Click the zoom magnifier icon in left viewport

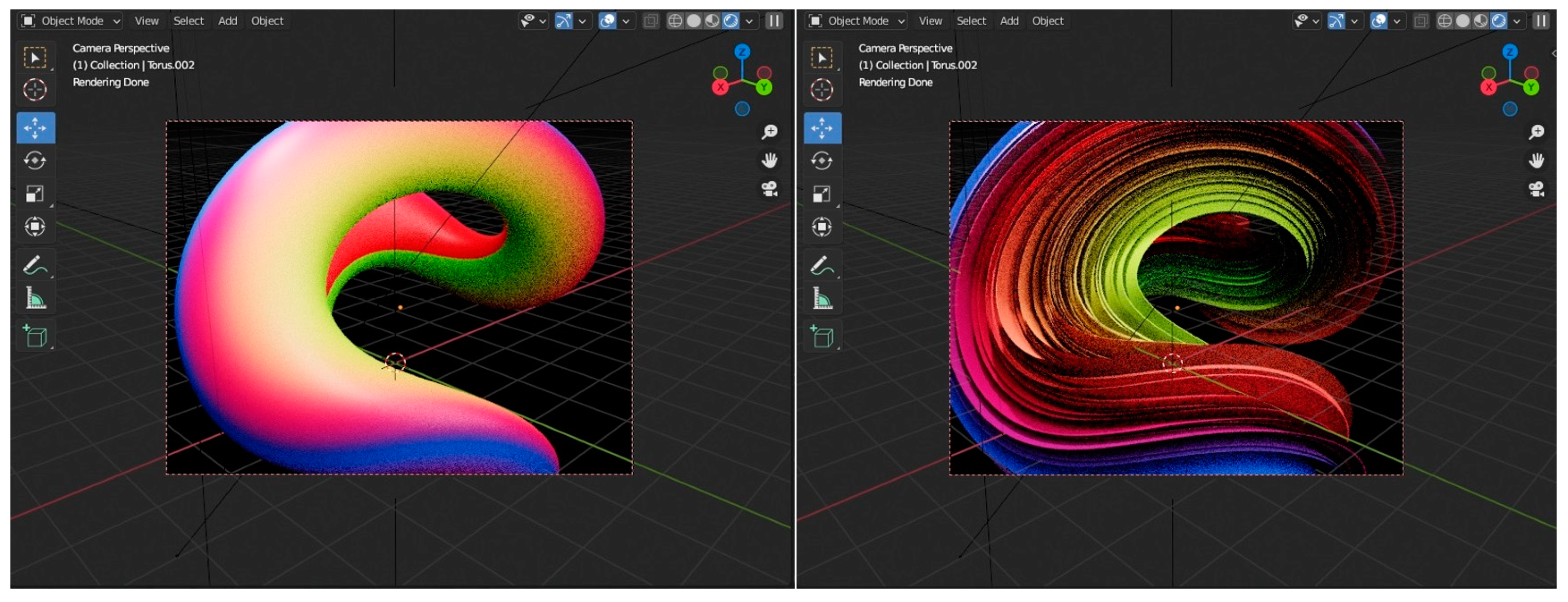(769, 132)
